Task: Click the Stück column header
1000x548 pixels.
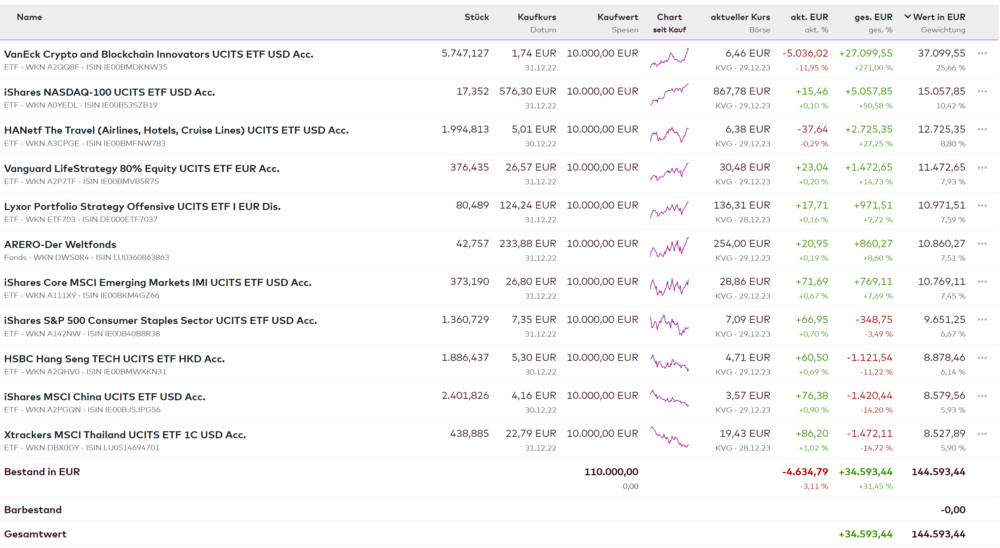Action: click(x=477, y=17)
